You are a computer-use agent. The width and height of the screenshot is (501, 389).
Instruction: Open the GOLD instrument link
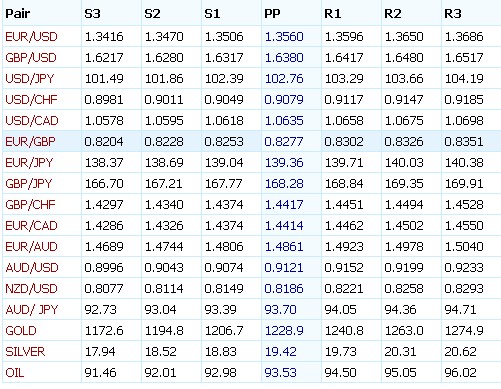pyautogui.click(x=21, y=331)
